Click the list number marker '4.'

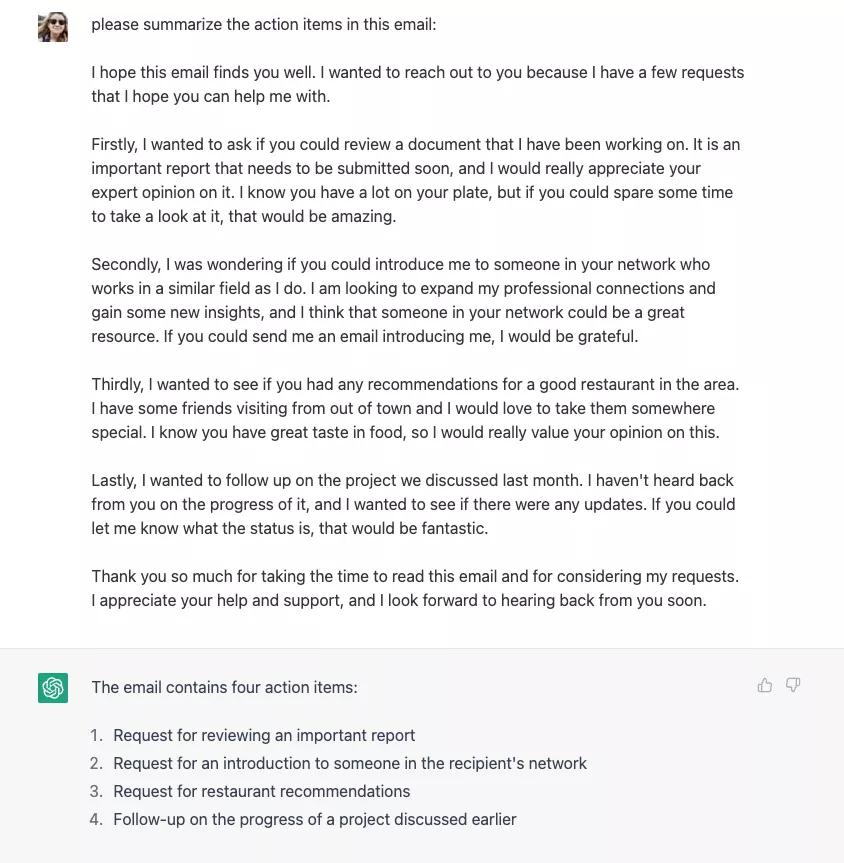point(97,819)
